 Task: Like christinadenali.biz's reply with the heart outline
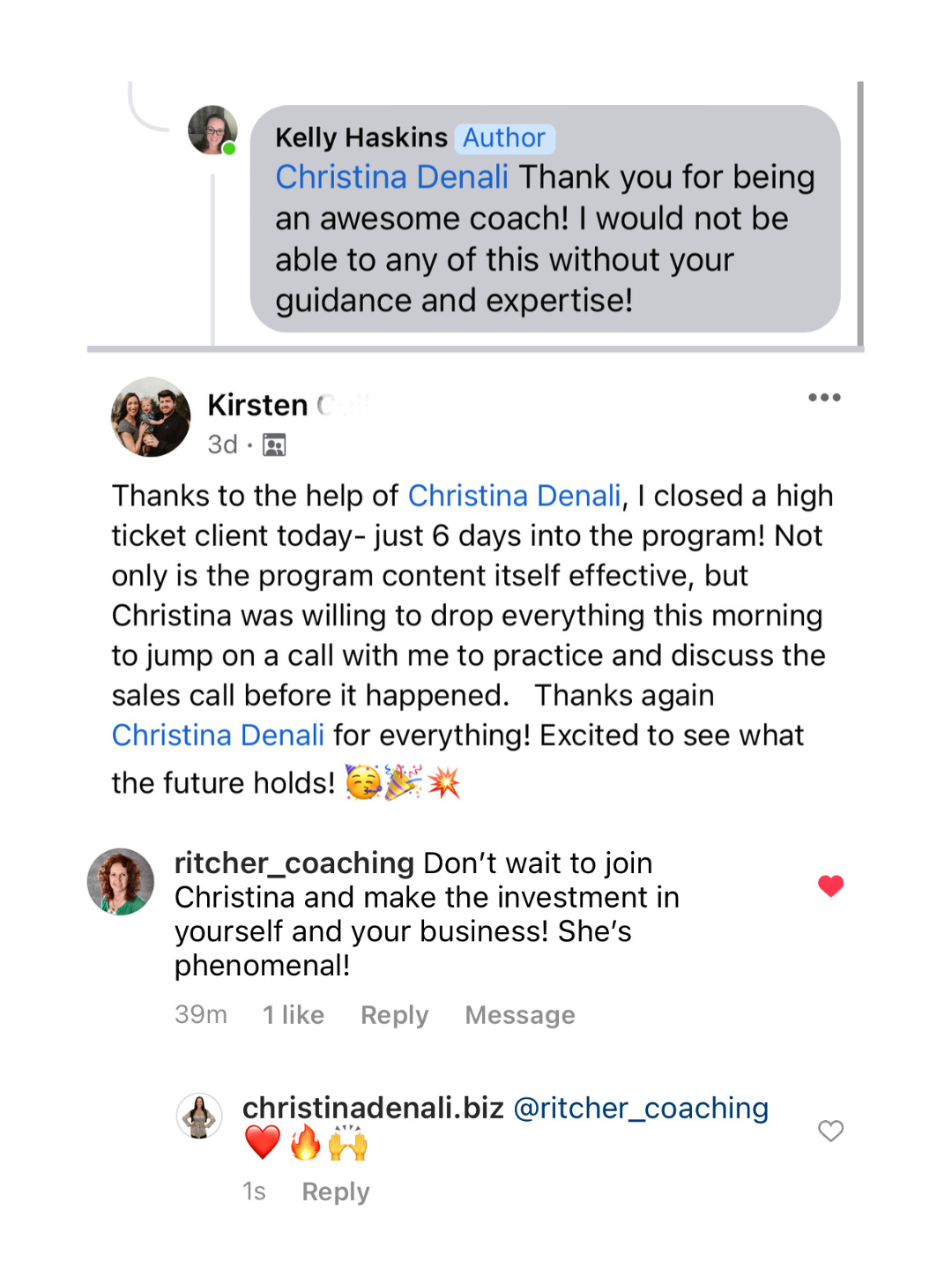[830, 1131]
